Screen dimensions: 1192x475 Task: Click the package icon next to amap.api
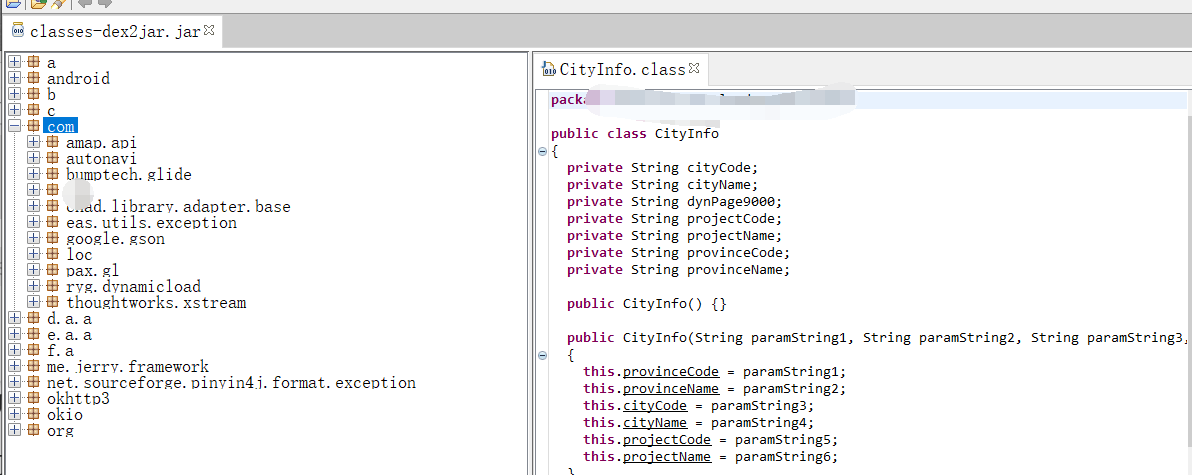(x=52, y=141)
